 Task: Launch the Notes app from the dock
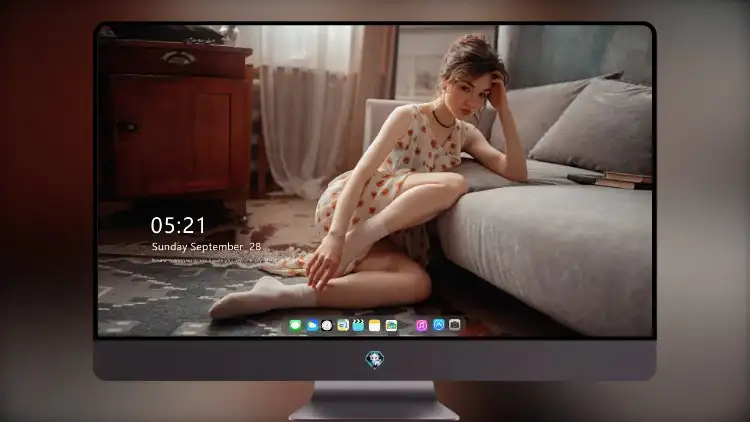(375, 326)
